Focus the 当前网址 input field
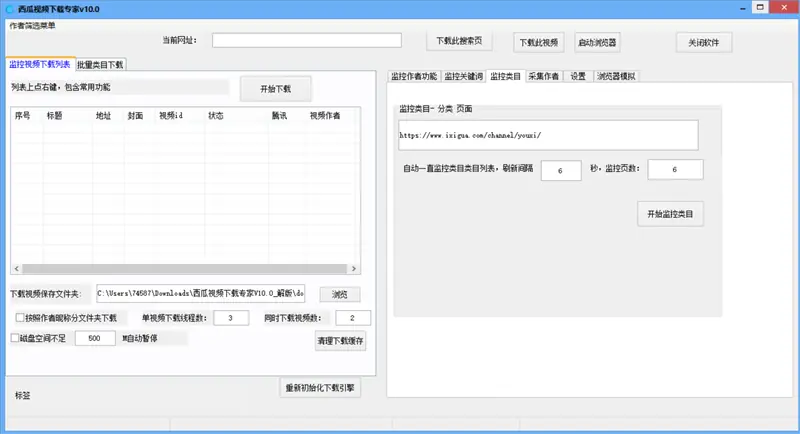This screenshot has height=434, width=800. [307, 40]
